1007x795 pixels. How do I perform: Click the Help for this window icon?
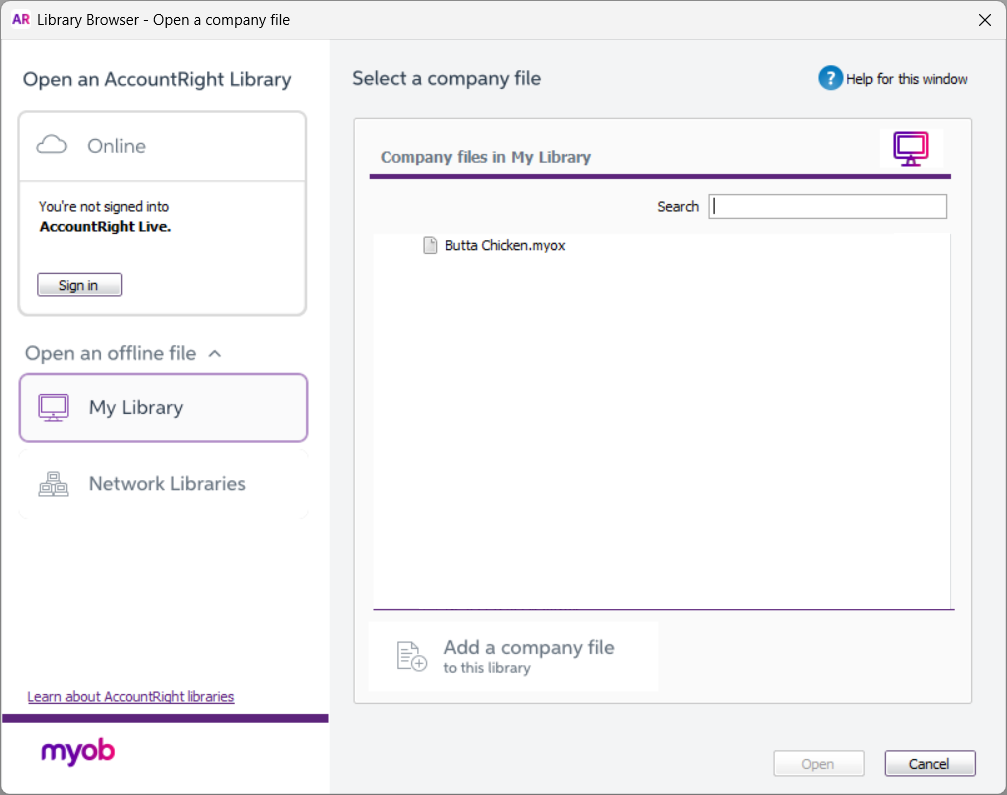830,78
